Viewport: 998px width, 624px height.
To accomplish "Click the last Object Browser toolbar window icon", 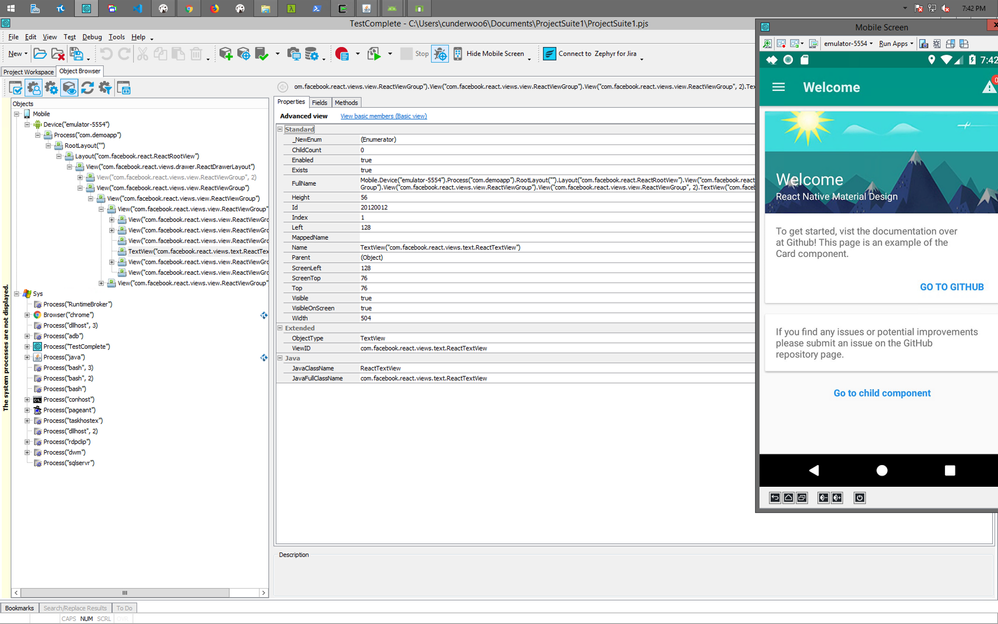I will [x=123, y=88].
